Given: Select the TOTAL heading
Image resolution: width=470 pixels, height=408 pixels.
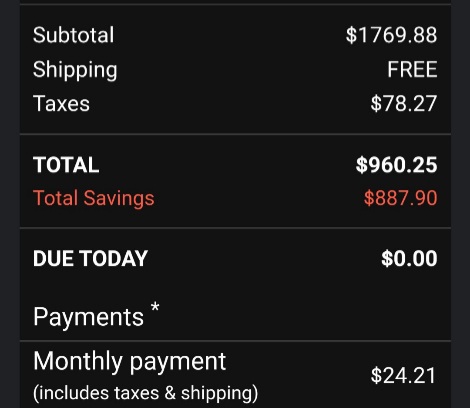Looking at the screenshot, I should pos(66,165).
